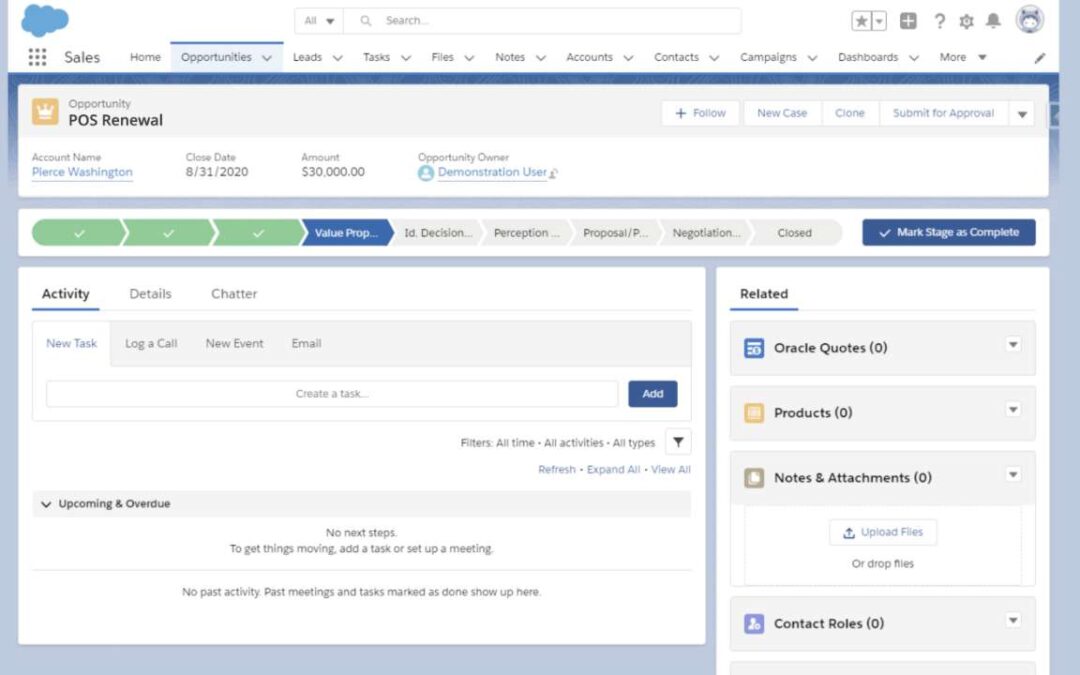Click the change owner icon beside Demonstration User
Screen dimensions: 1080x675
pyautogui.click(x=553, y=173)
